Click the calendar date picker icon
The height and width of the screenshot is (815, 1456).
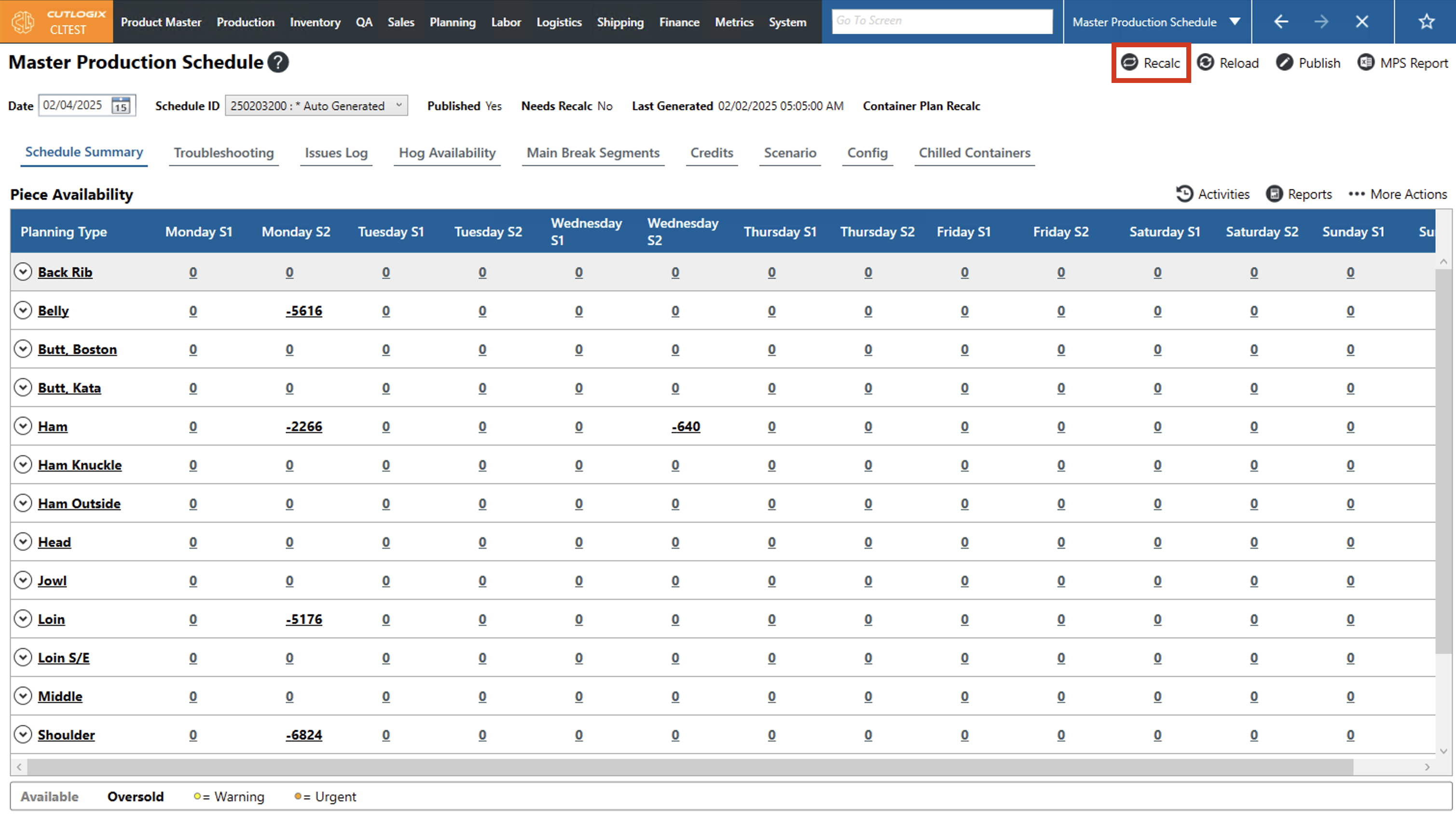coord(121,106)
